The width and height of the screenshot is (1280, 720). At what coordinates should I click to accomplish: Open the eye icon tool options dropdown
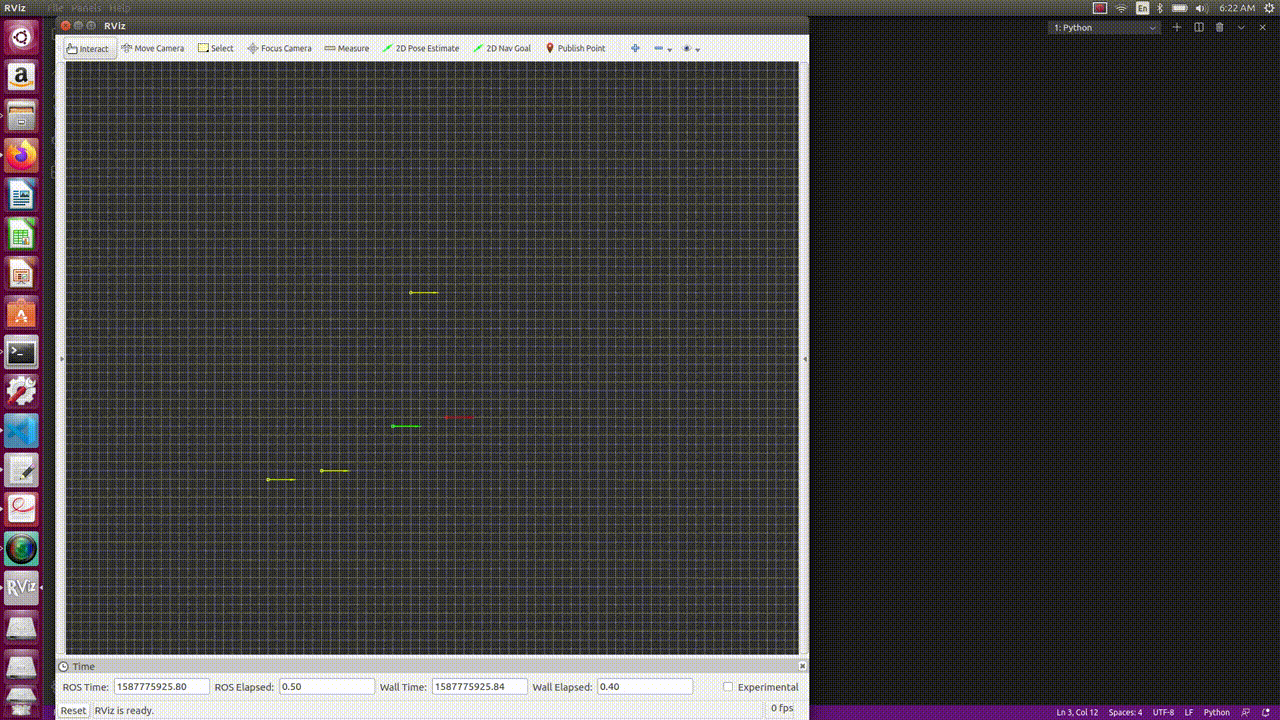(x=691, y=48)
